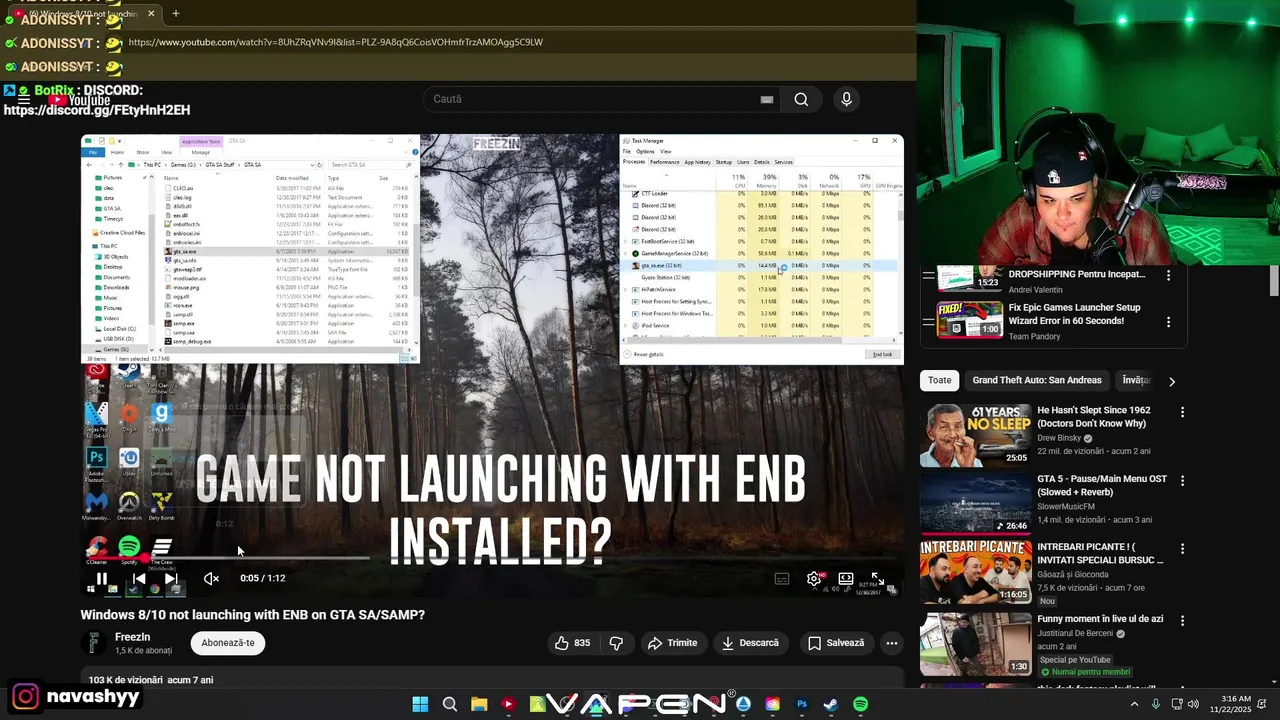The width and height of the screenshot is (1280, 720).
Task: Like the video with 835 likes
Action: (x=572, y=643)
